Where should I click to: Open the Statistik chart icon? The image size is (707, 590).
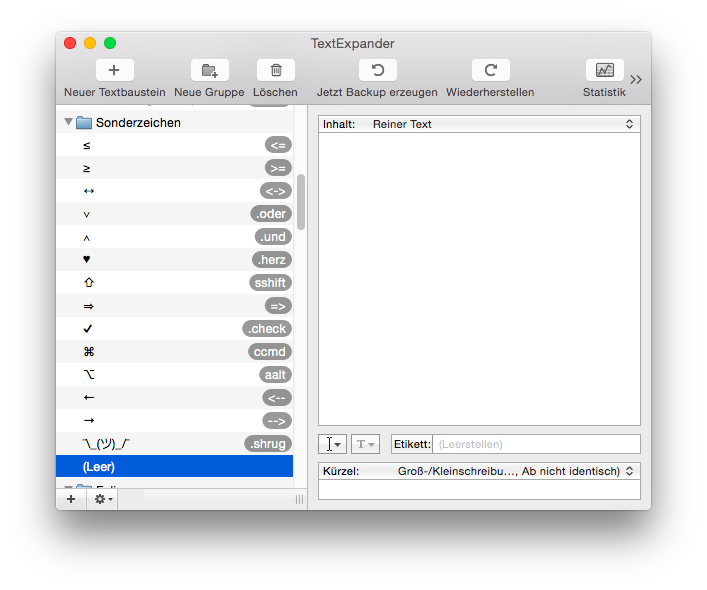(605, 70)
